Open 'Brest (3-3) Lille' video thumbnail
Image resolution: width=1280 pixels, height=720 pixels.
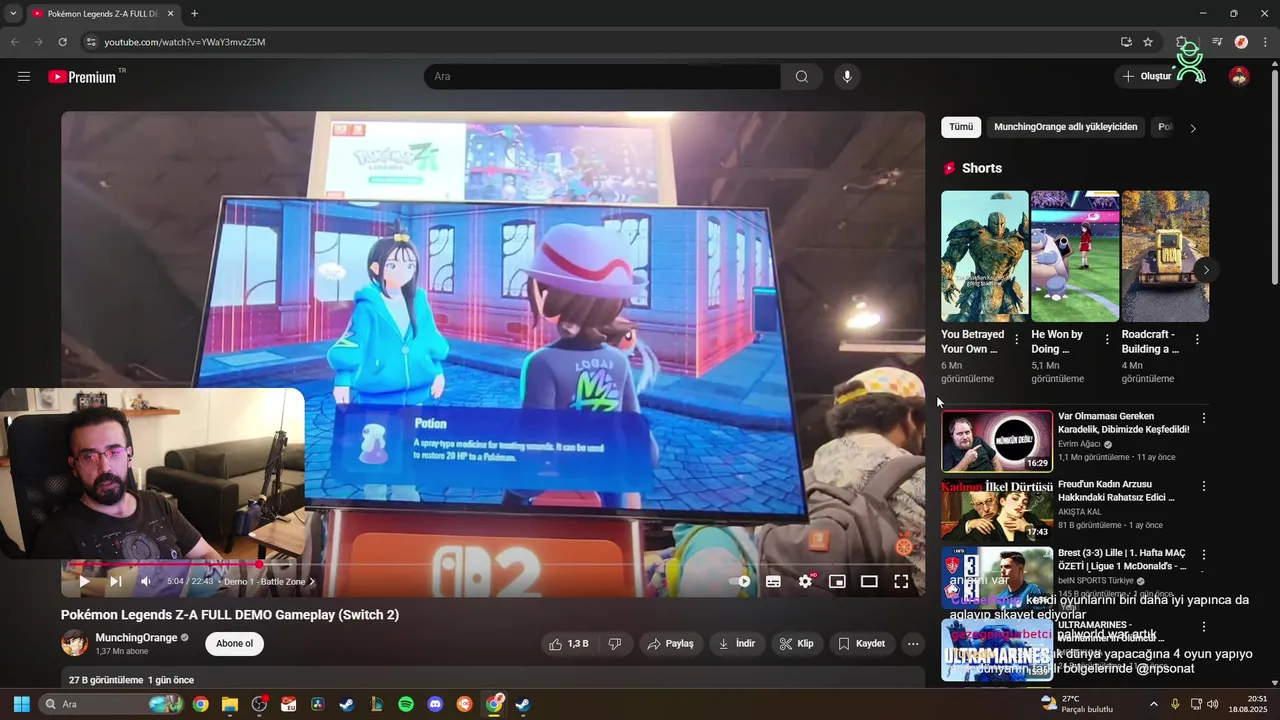(997, 577)
